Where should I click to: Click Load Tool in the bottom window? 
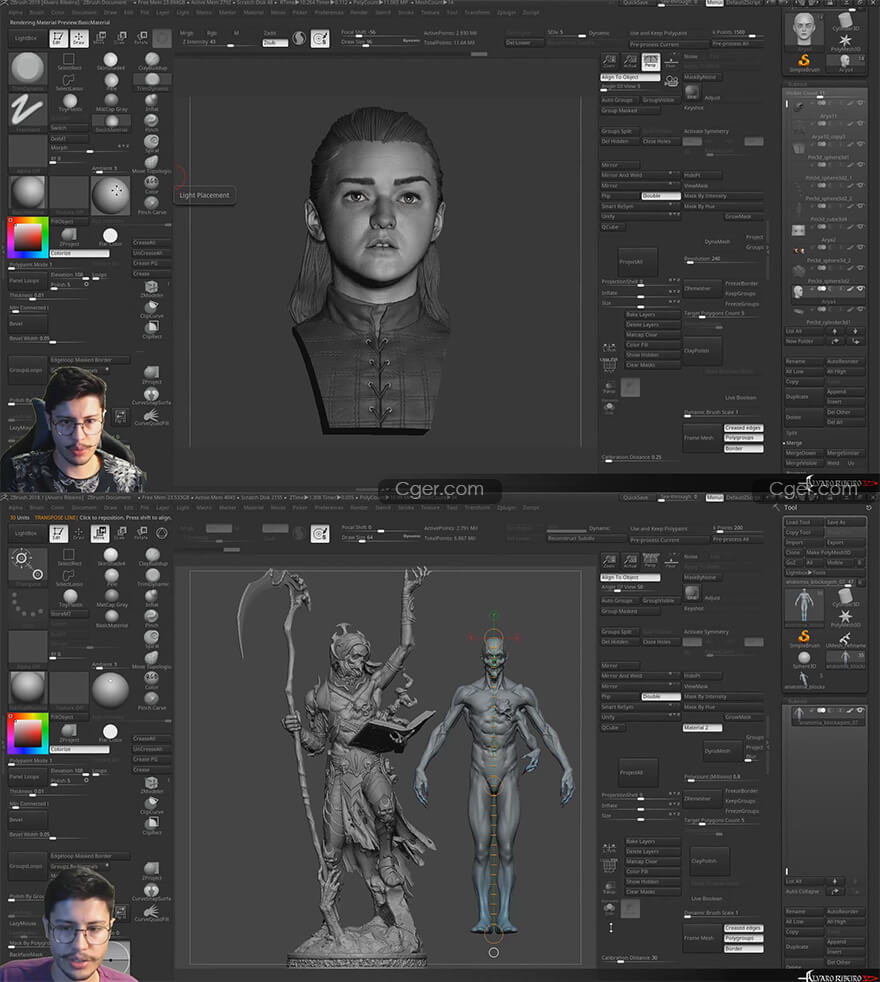pos(804,522)
